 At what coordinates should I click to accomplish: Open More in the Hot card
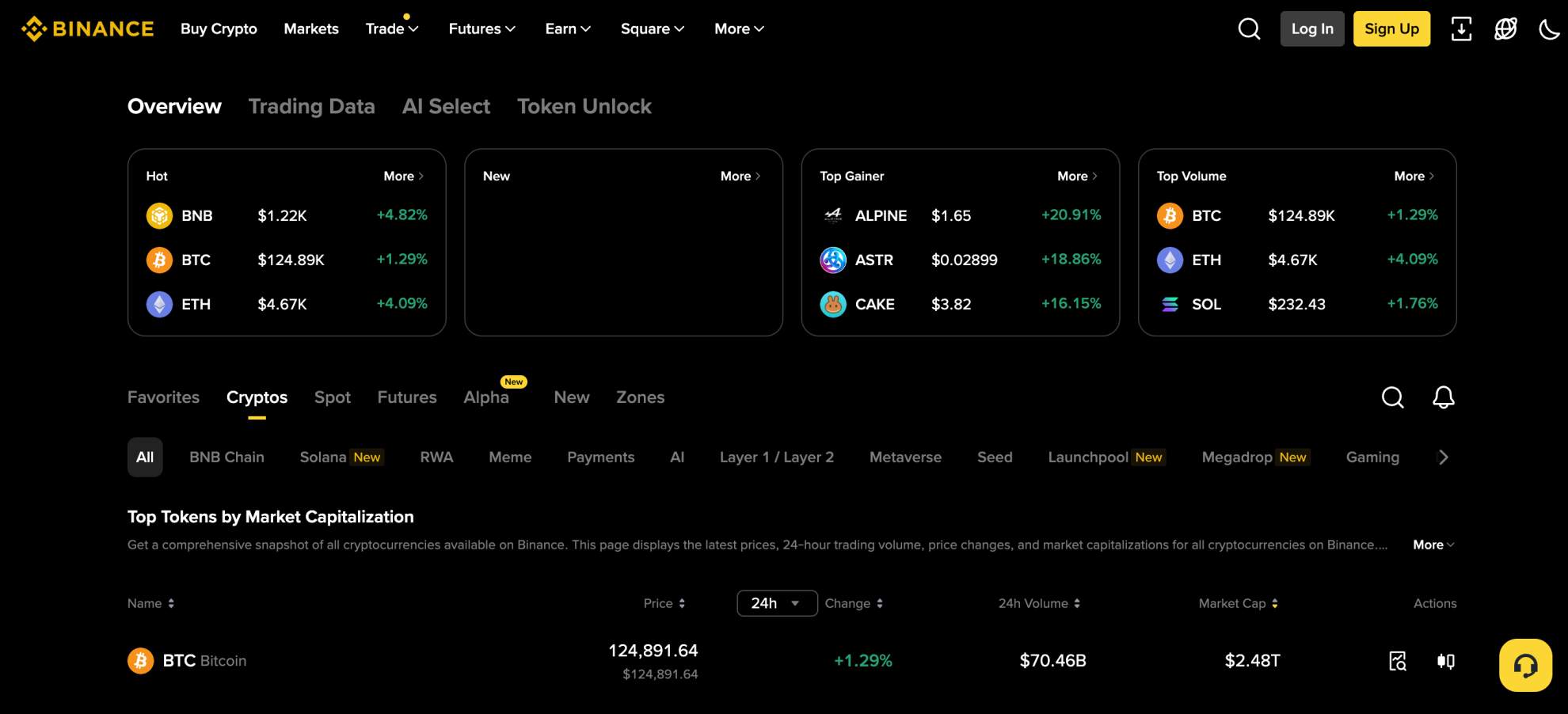click(404, 176)
